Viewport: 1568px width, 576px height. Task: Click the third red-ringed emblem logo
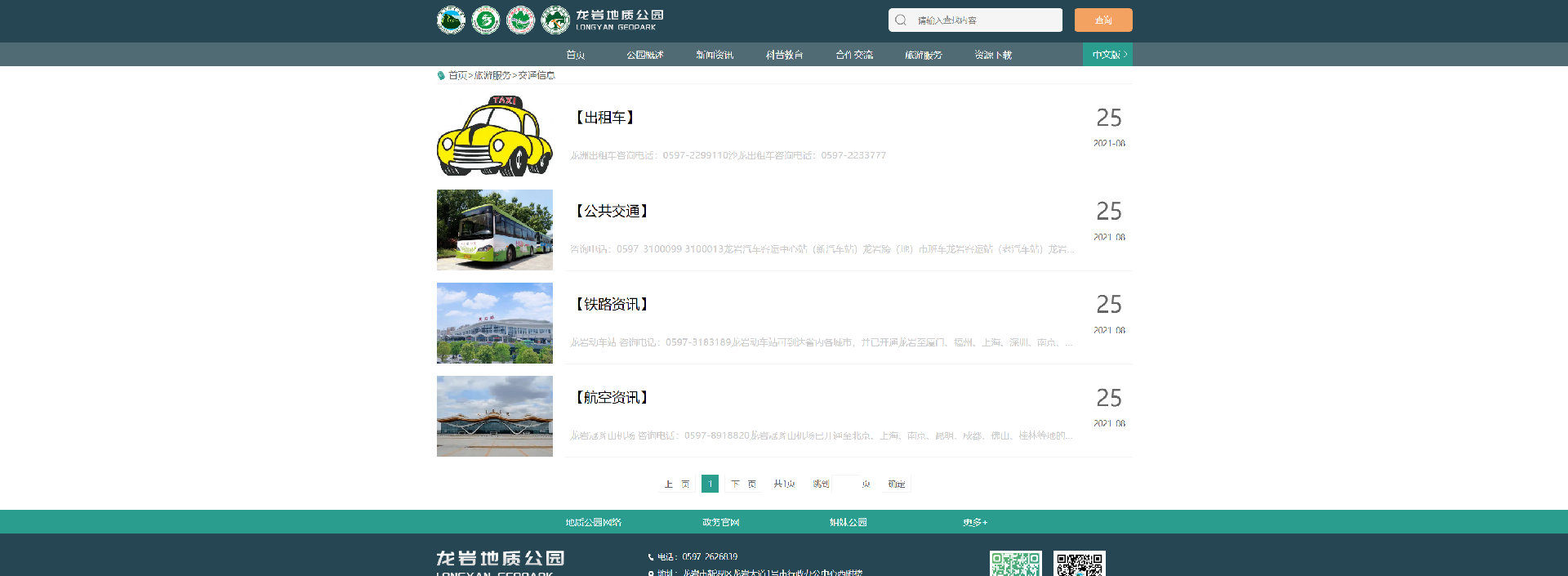pyautogui.click(x=520, y=20)
